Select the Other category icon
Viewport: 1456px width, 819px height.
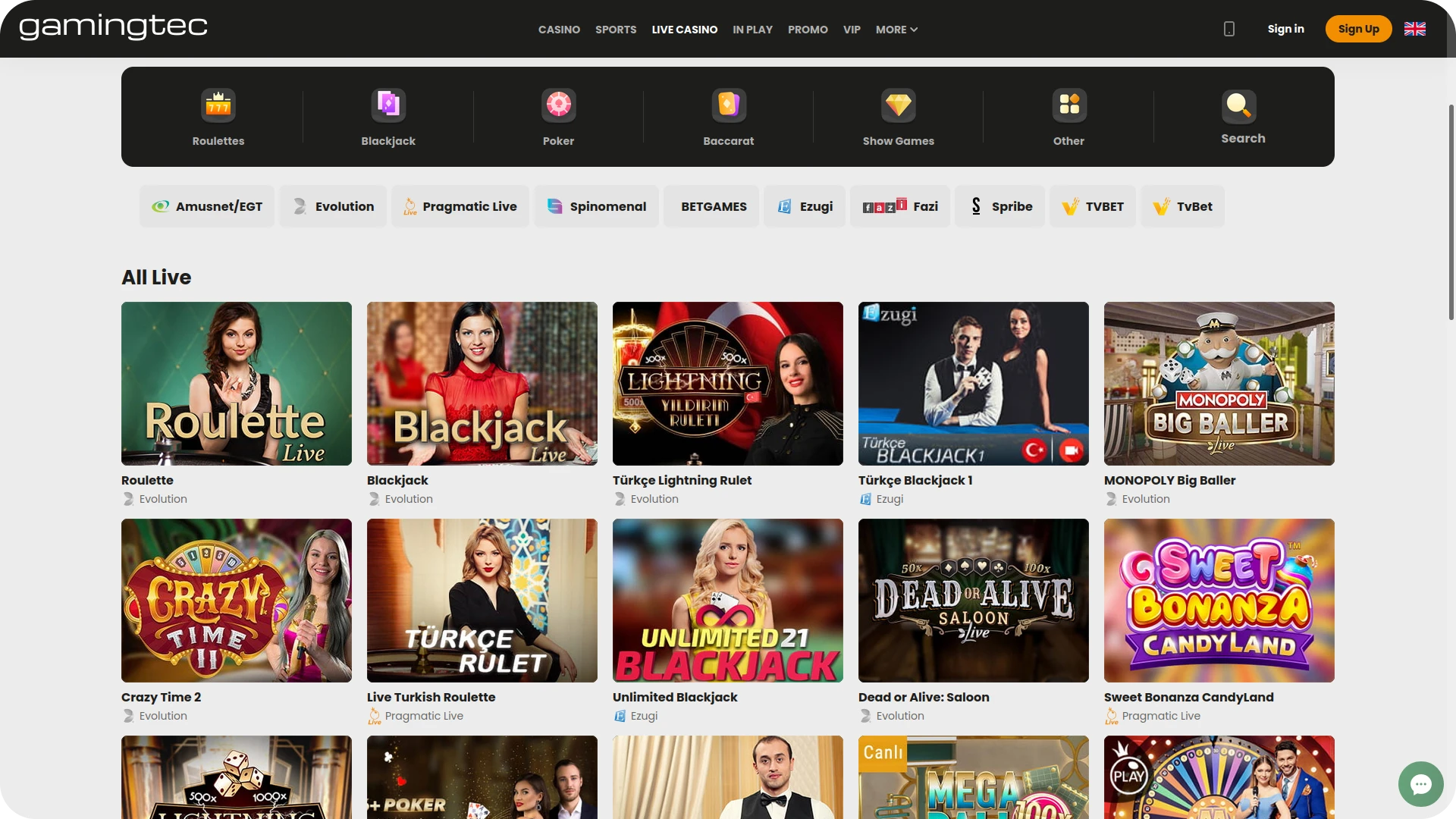[1068, 105]
